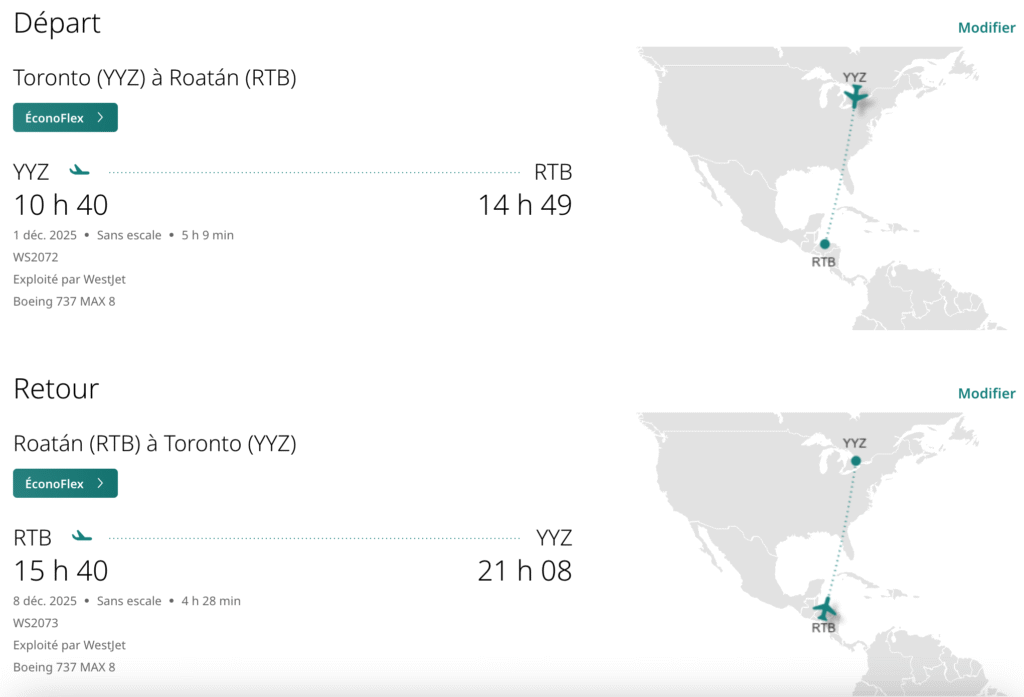Click the plane icon beside return RTB code
Viewport: 1024px width, 697px height.
[x=82, y=537]
